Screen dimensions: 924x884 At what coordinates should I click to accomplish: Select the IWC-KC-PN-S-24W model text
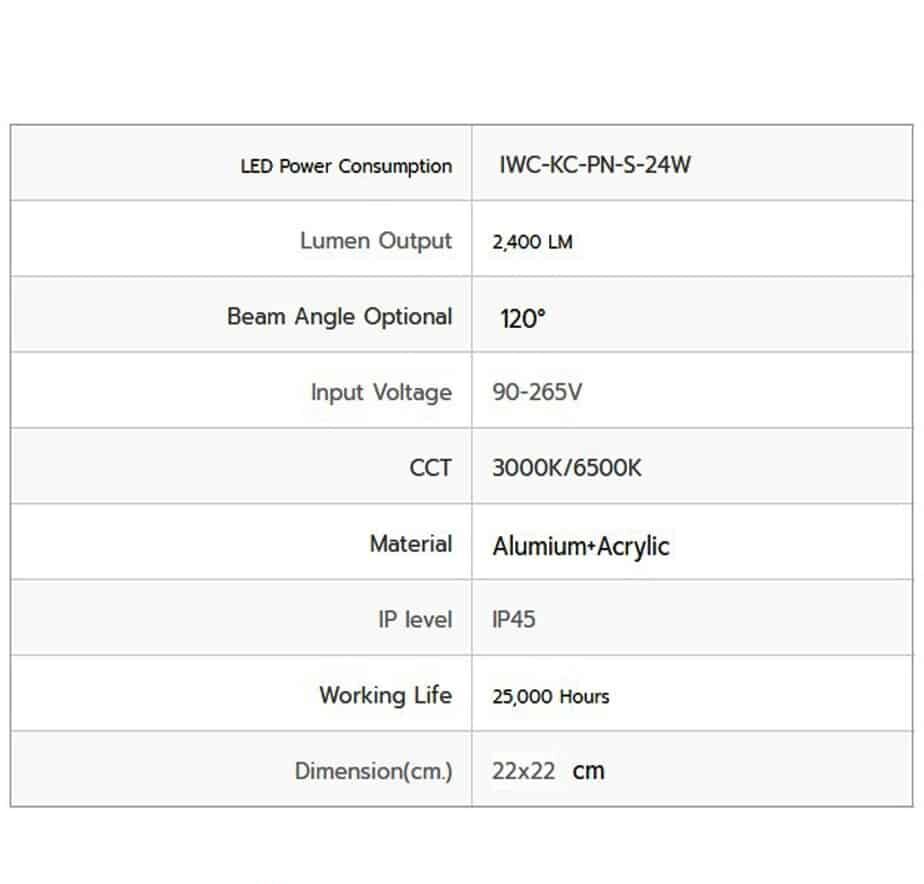[x=594, y=165]
